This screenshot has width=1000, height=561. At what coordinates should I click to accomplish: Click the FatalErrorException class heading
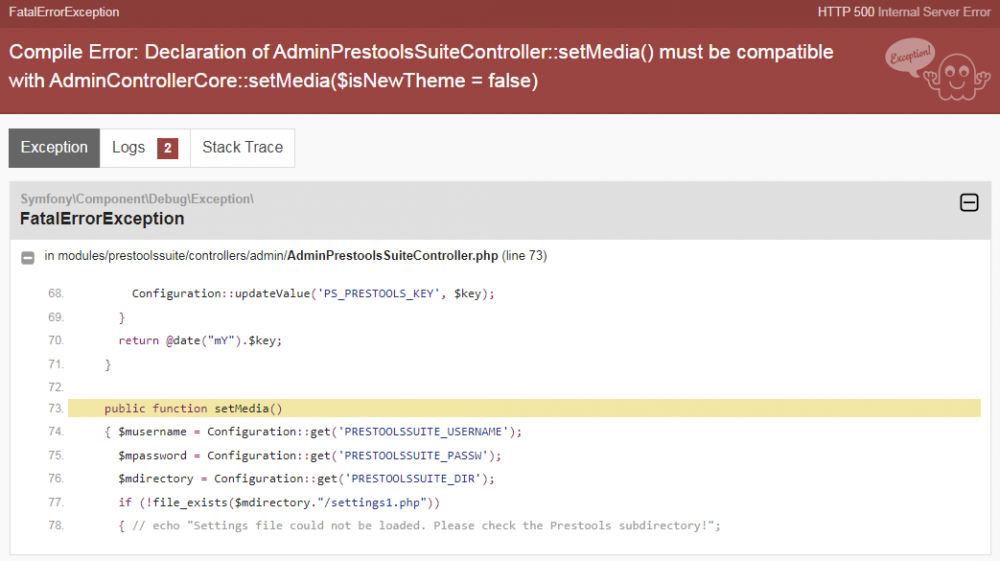(102, 218)
